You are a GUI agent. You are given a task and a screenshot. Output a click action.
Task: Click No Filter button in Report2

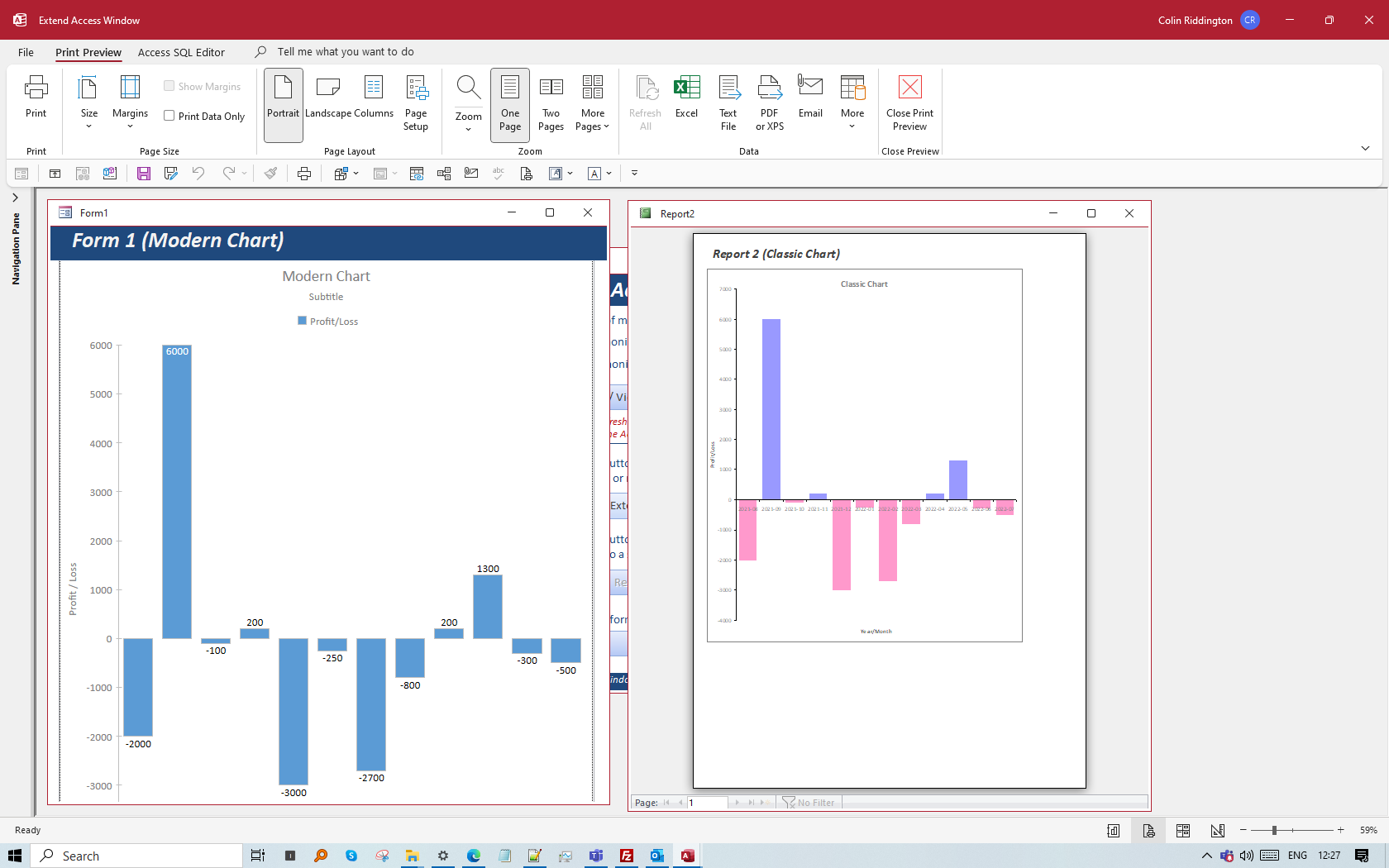[809, 803]
